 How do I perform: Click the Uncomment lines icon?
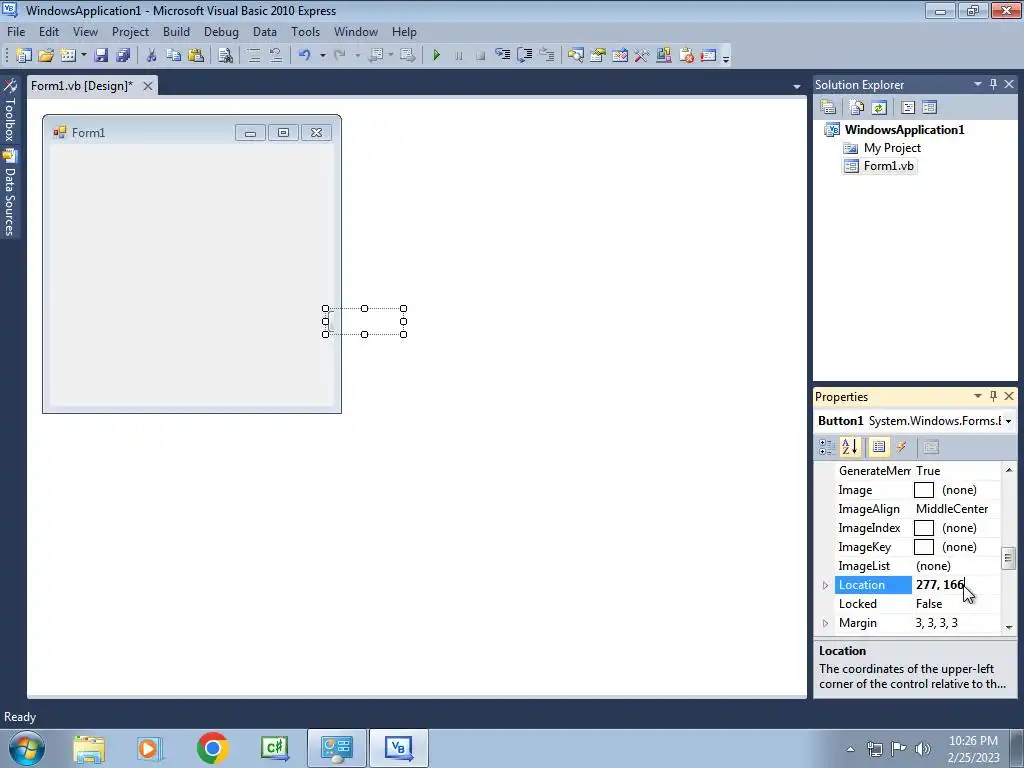[276, 56]
